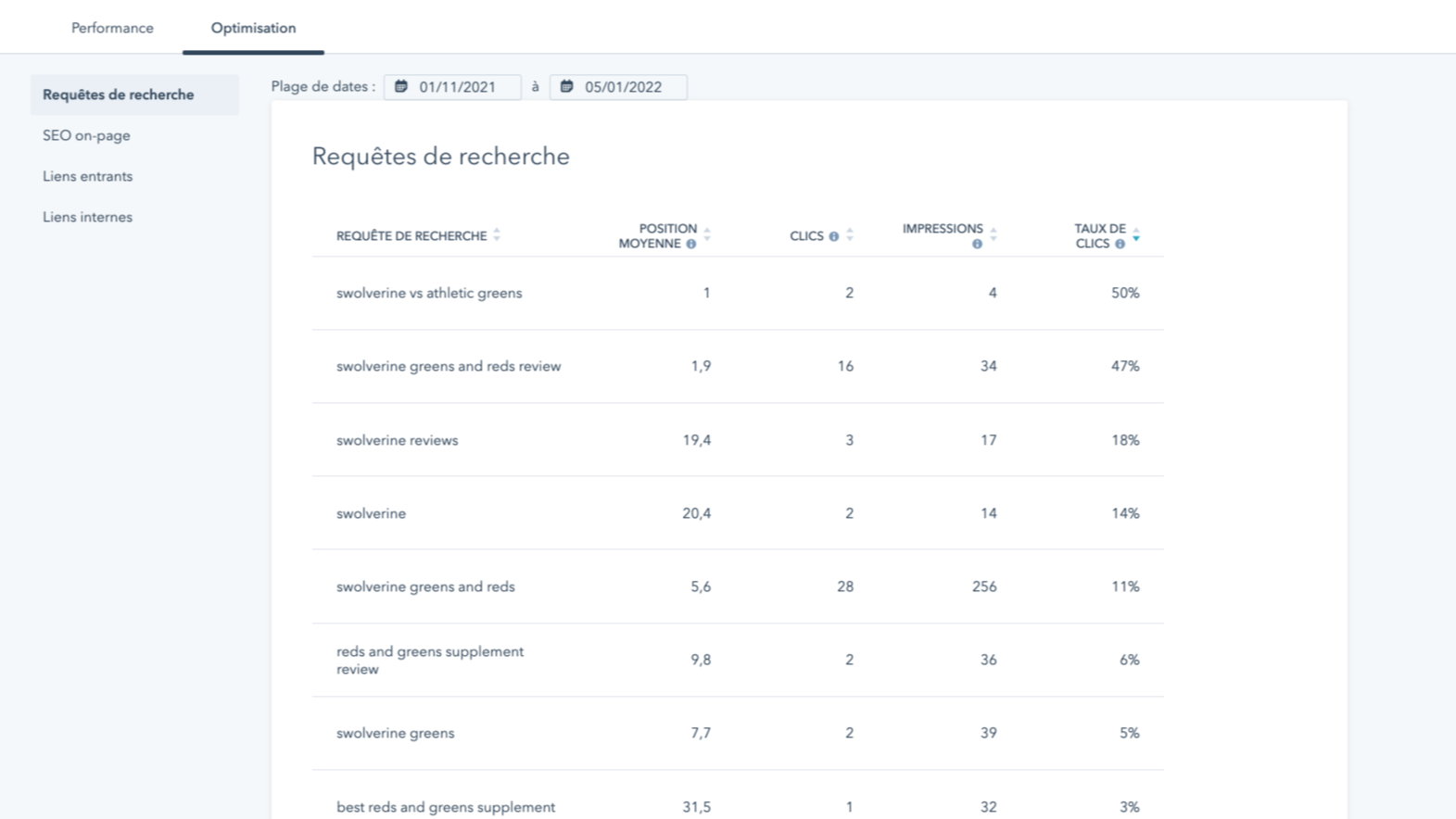The image size is (1456, 819).
Task: Sort by Clics column arrows
Action: pyautogui.click(x=850, y=235)
